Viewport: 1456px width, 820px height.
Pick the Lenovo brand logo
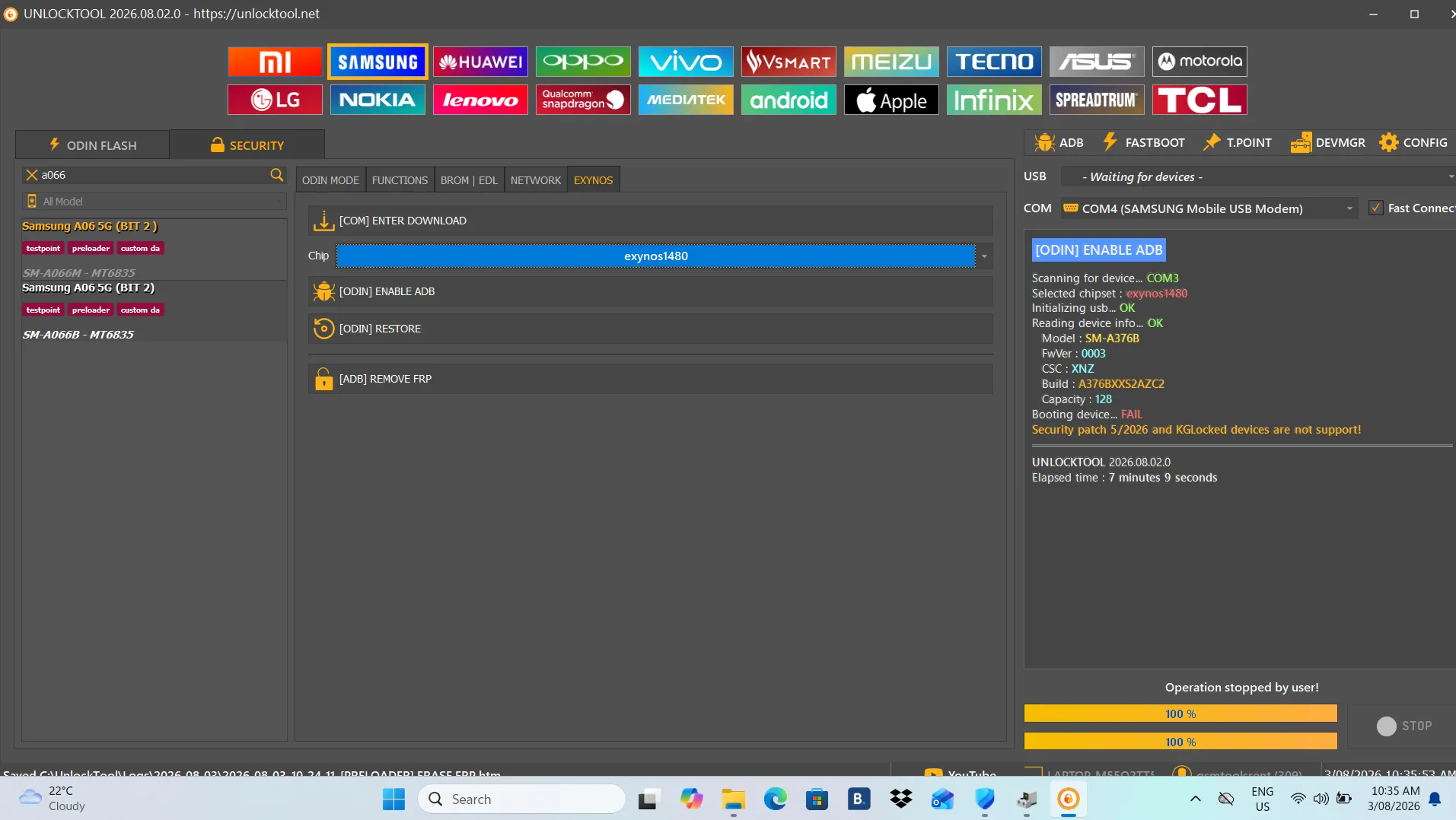click(480, 100)
